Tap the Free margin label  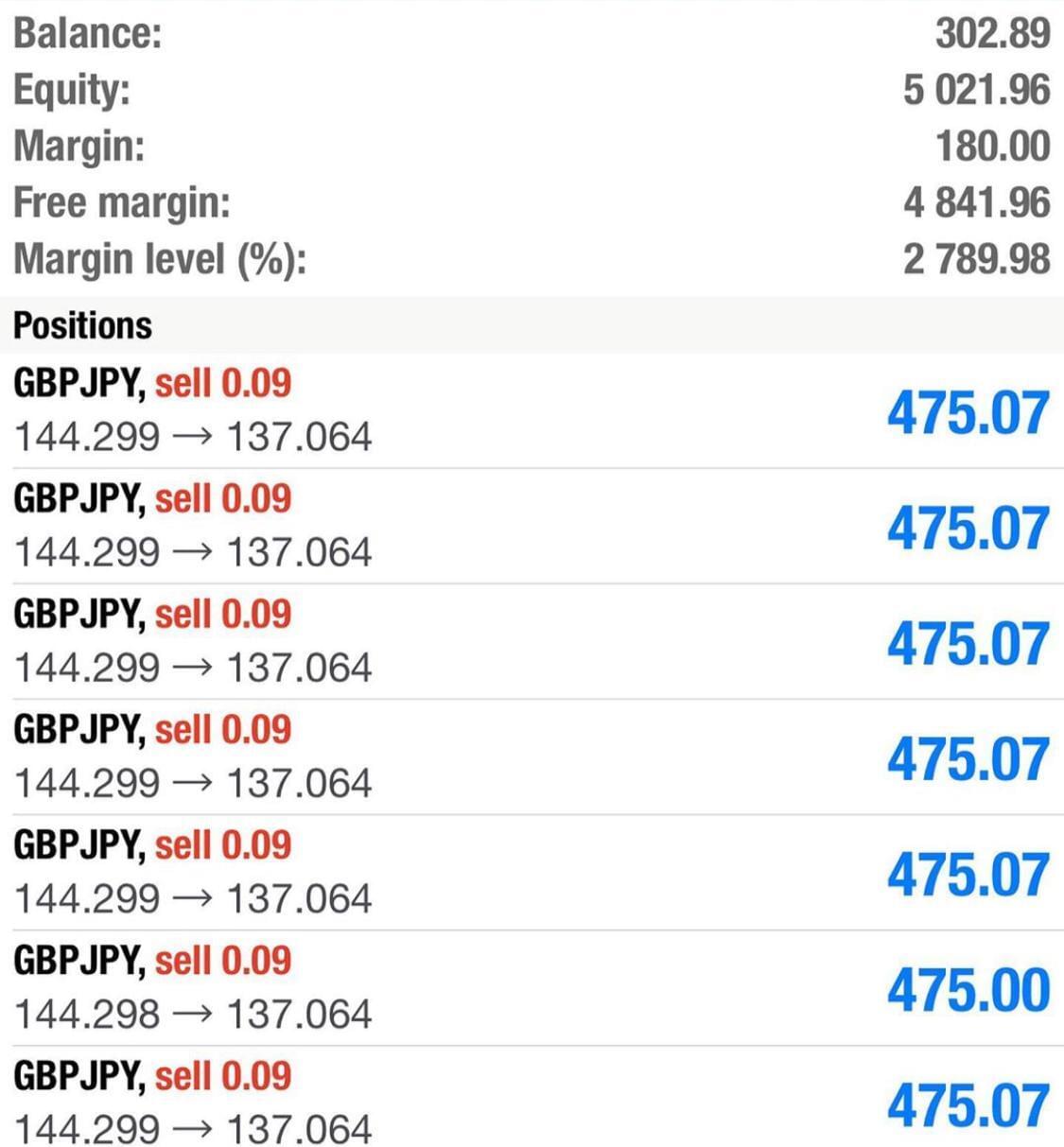pos(122,203)
